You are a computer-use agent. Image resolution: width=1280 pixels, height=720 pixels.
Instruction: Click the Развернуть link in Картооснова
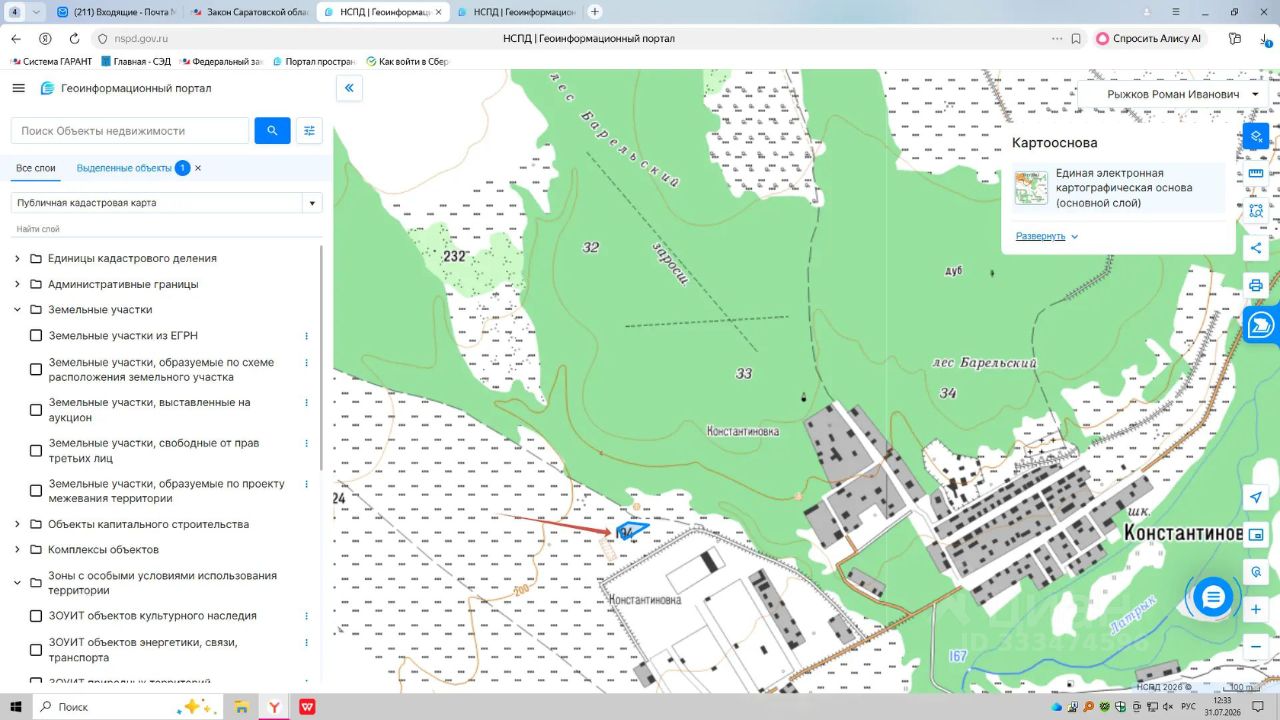coord(1040,236)
